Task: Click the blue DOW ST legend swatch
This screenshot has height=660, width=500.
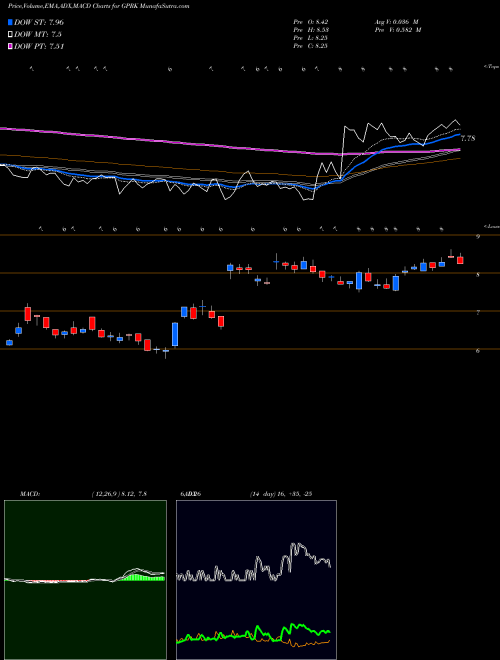Action: [x=11, y=22]
